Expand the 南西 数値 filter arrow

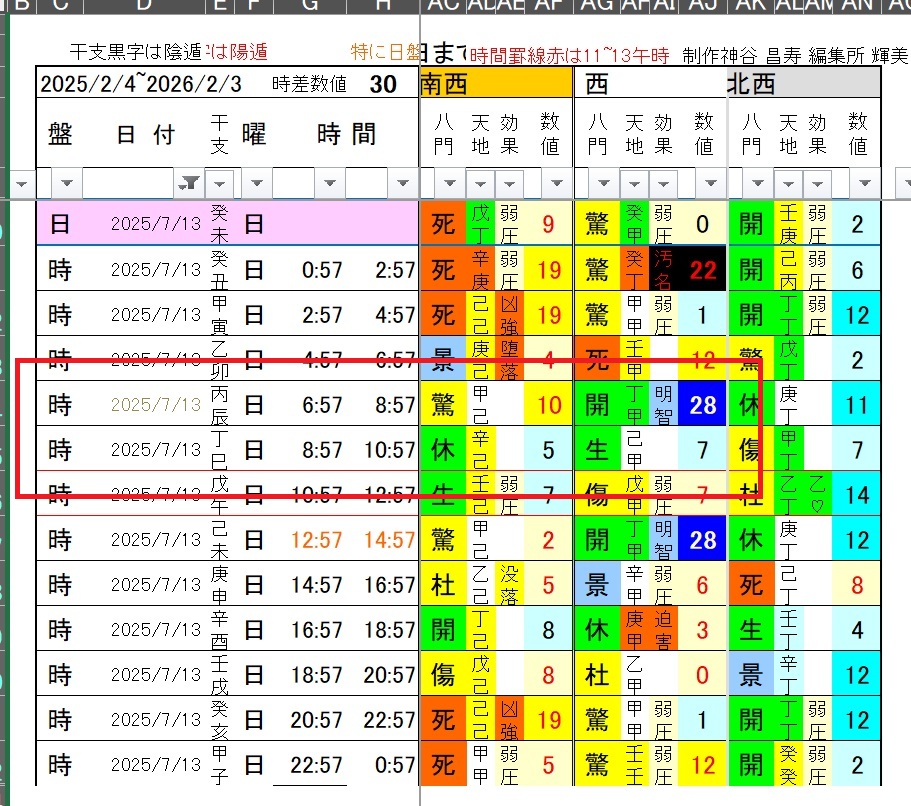tap(557, 184)
